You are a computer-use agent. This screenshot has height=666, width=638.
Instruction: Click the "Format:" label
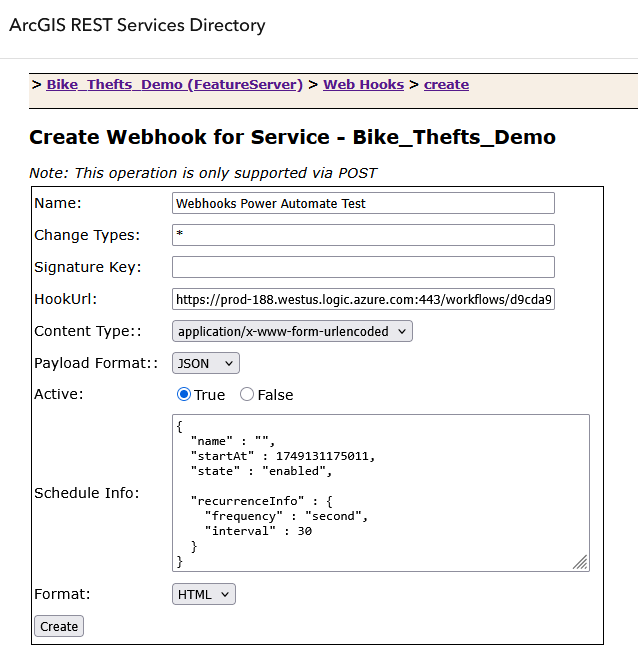(62, 594)
